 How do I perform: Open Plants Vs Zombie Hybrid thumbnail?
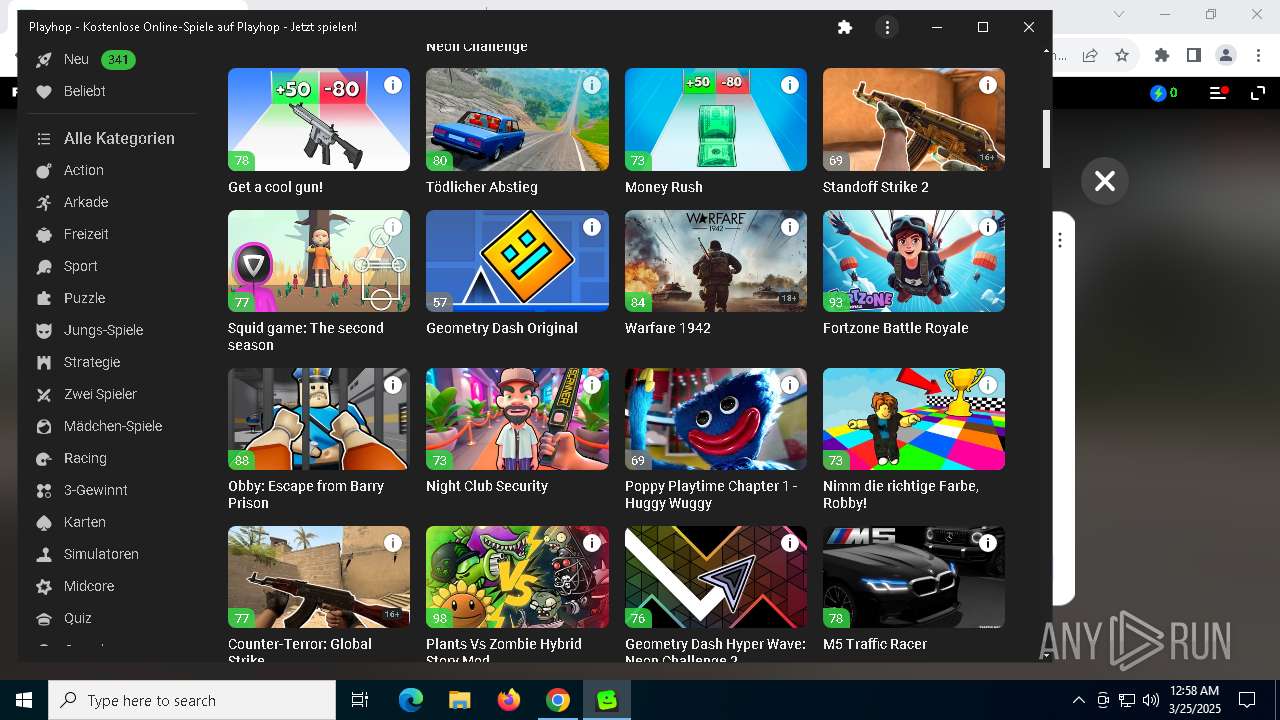517,577
